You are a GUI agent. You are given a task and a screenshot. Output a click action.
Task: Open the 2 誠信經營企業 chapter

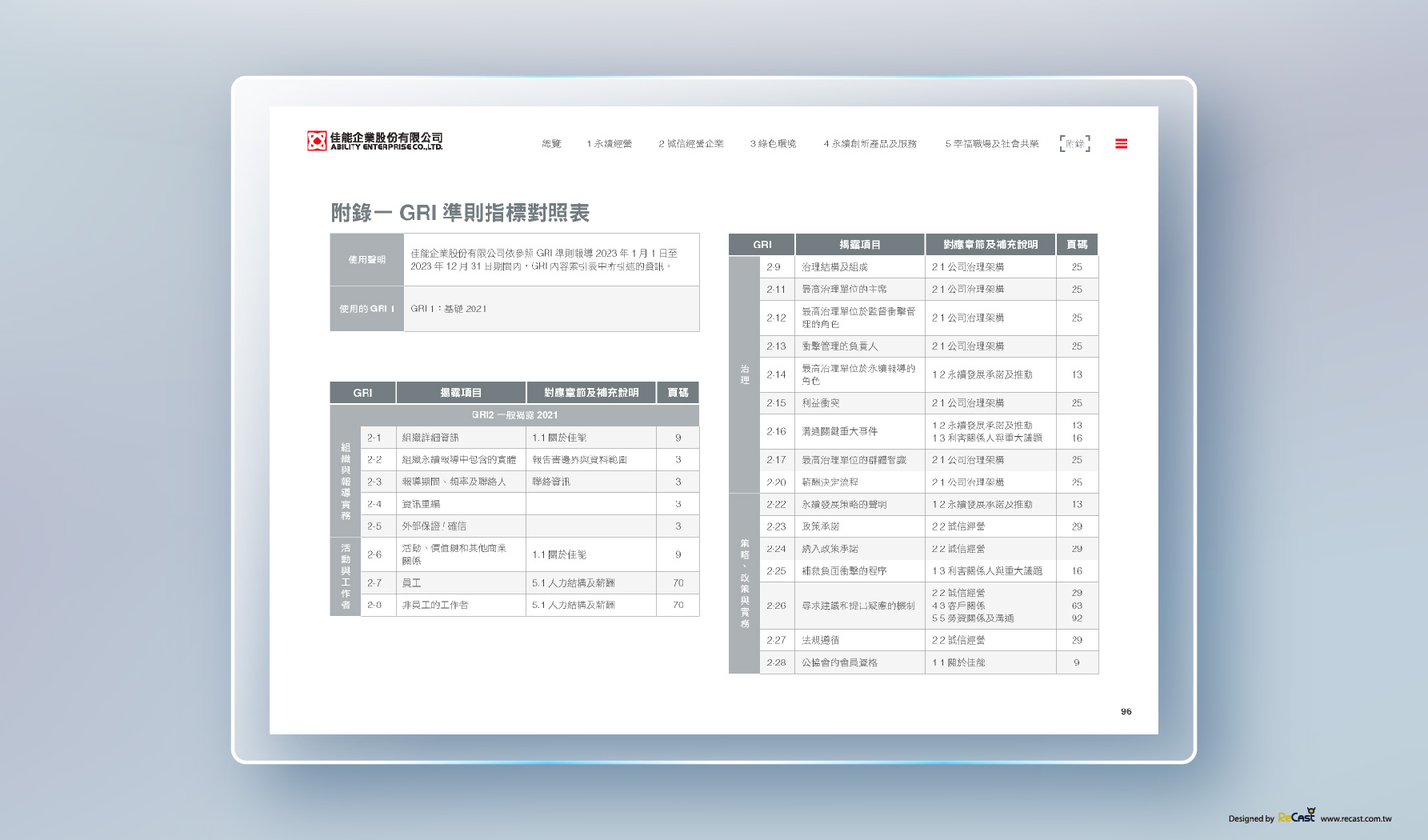tap(690, 144)
